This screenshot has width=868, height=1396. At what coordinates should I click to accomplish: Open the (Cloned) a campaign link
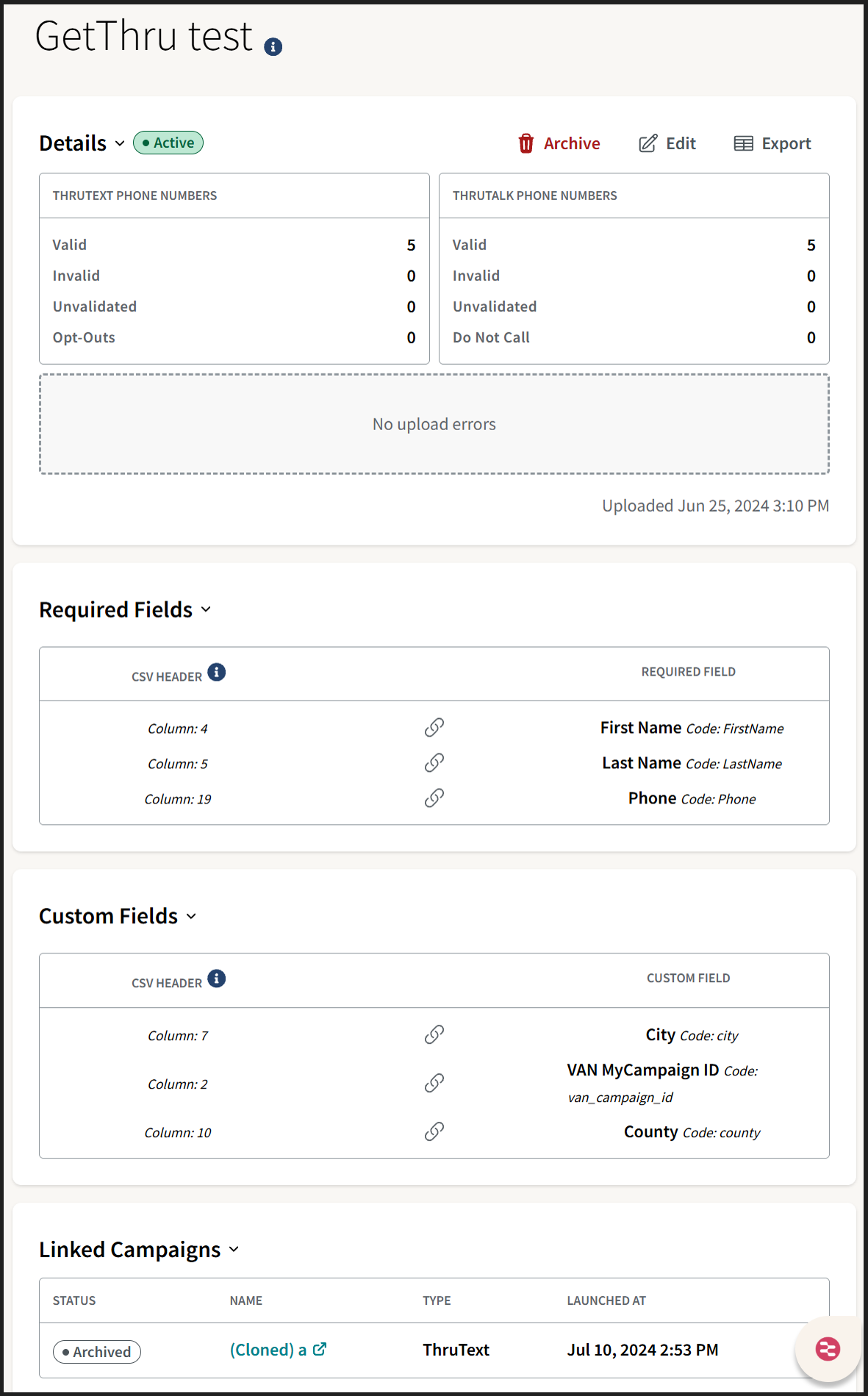(x=268, y=1350)
